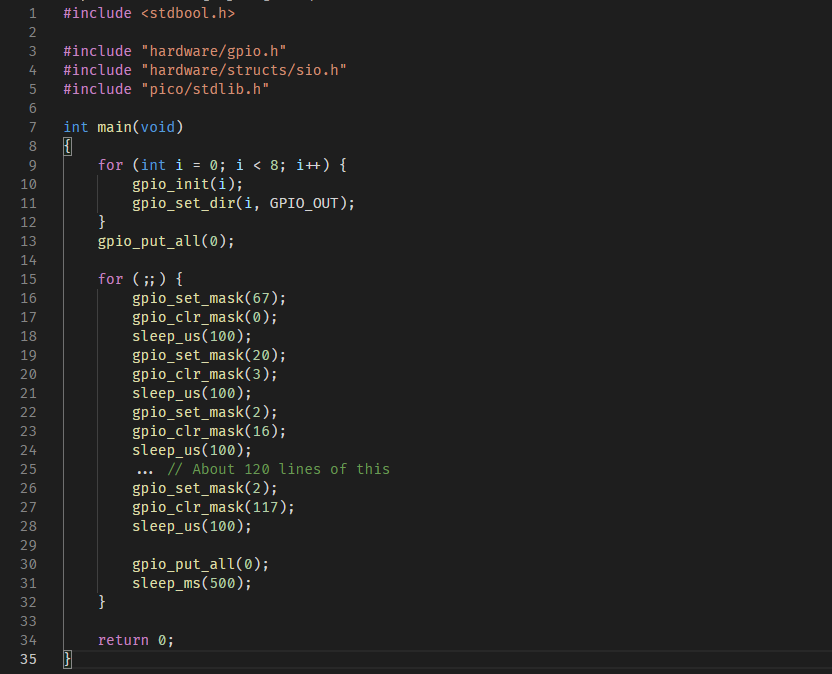Click the "hardware/structs/sio.h" include string
Viewport: 832px width, 674px height.
click(244, 71)
